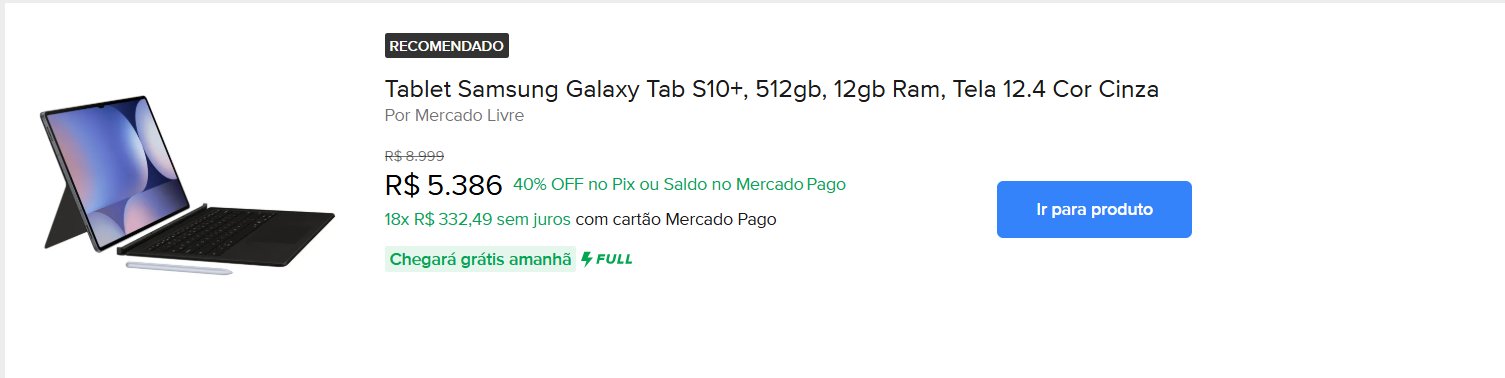Click the 40% OFF no Pix offer
This screenshot has height=378, width=1505.
(574, 184)
